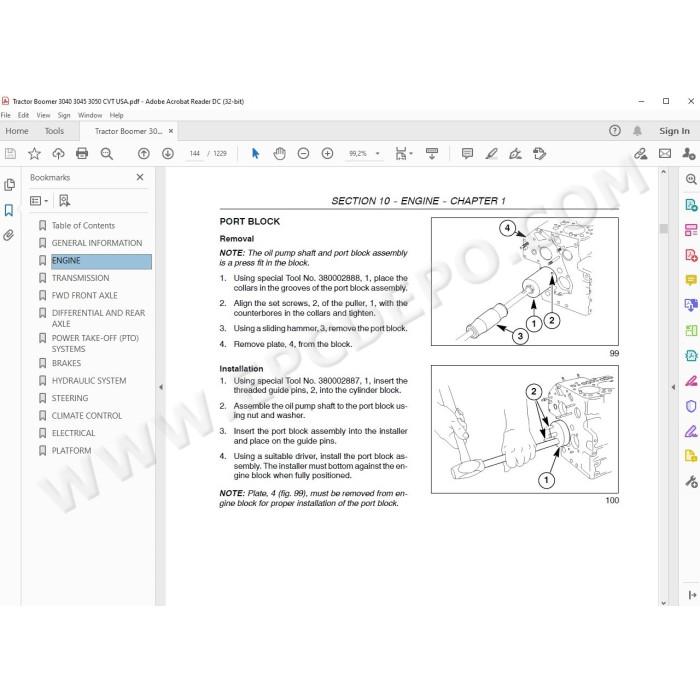Add the file to starred favorites

pos(34,154)
